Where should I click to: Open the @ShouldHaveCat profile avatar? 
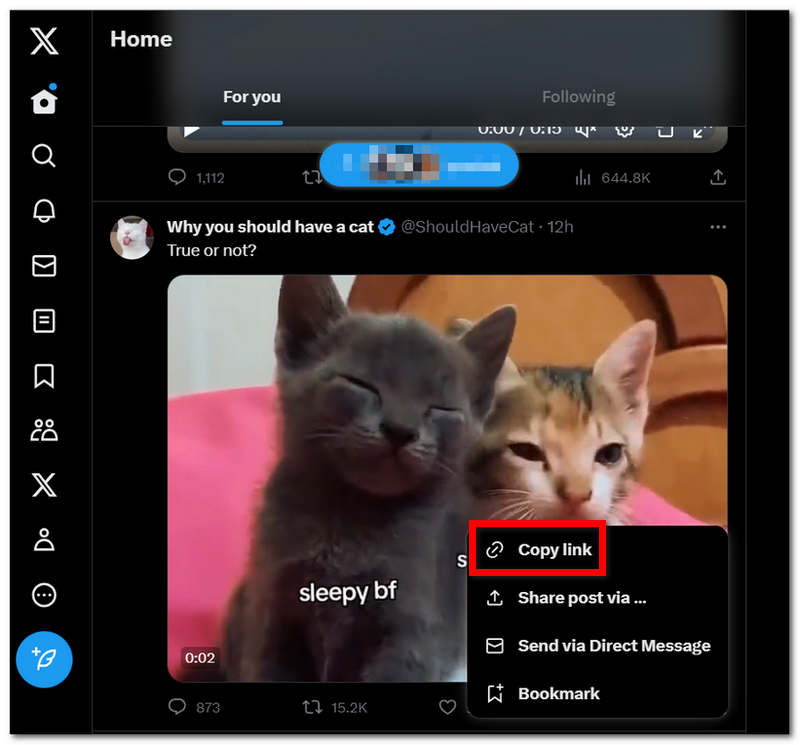coord(132,238)
